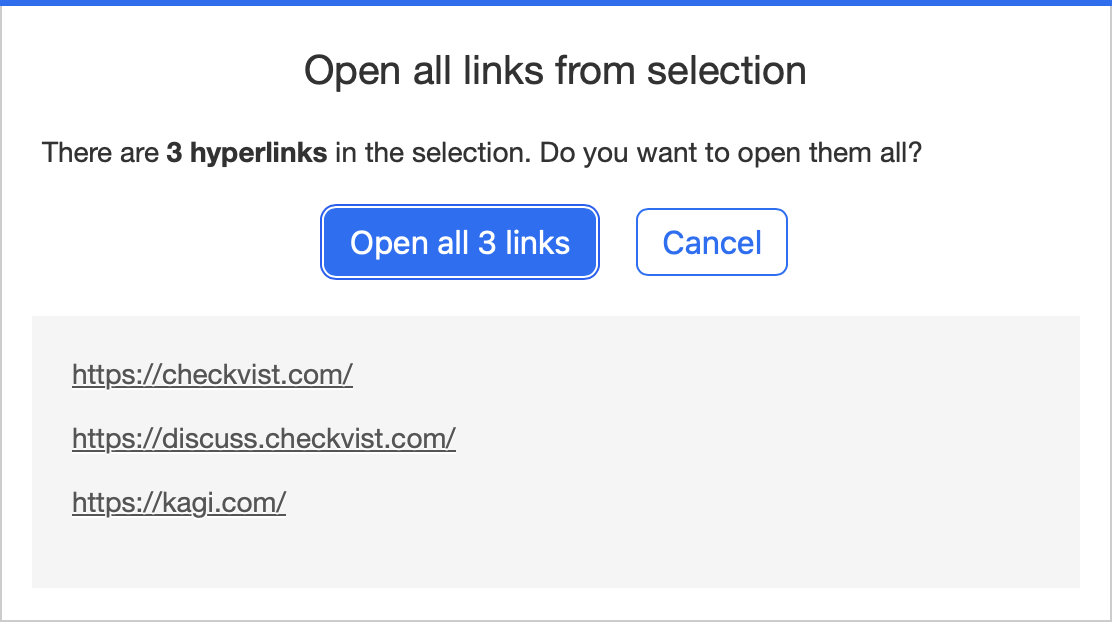Open the https://checkvist.com/ link
1112x622 pixels.
[x=212, y=375]
